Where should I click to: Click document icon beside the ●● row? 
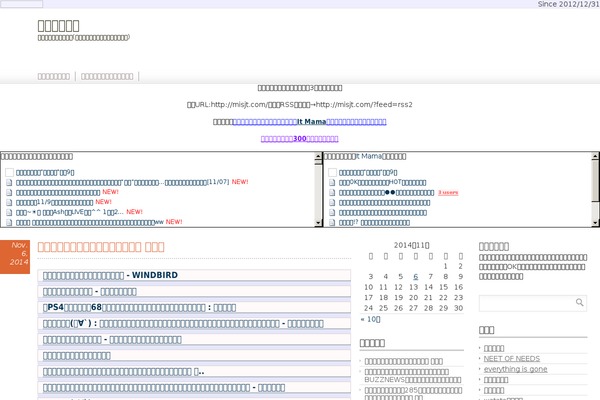tap(332, 193)
